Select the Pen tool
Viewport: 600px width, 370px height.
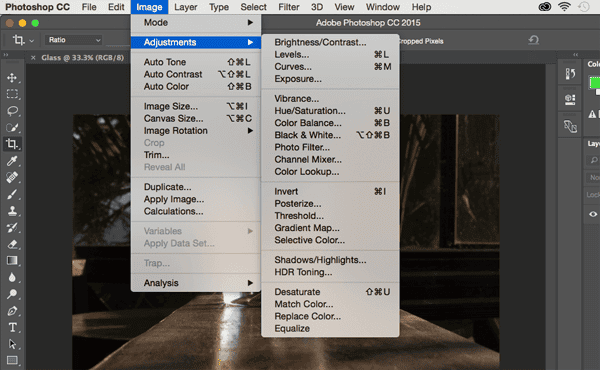pos(12,311)
